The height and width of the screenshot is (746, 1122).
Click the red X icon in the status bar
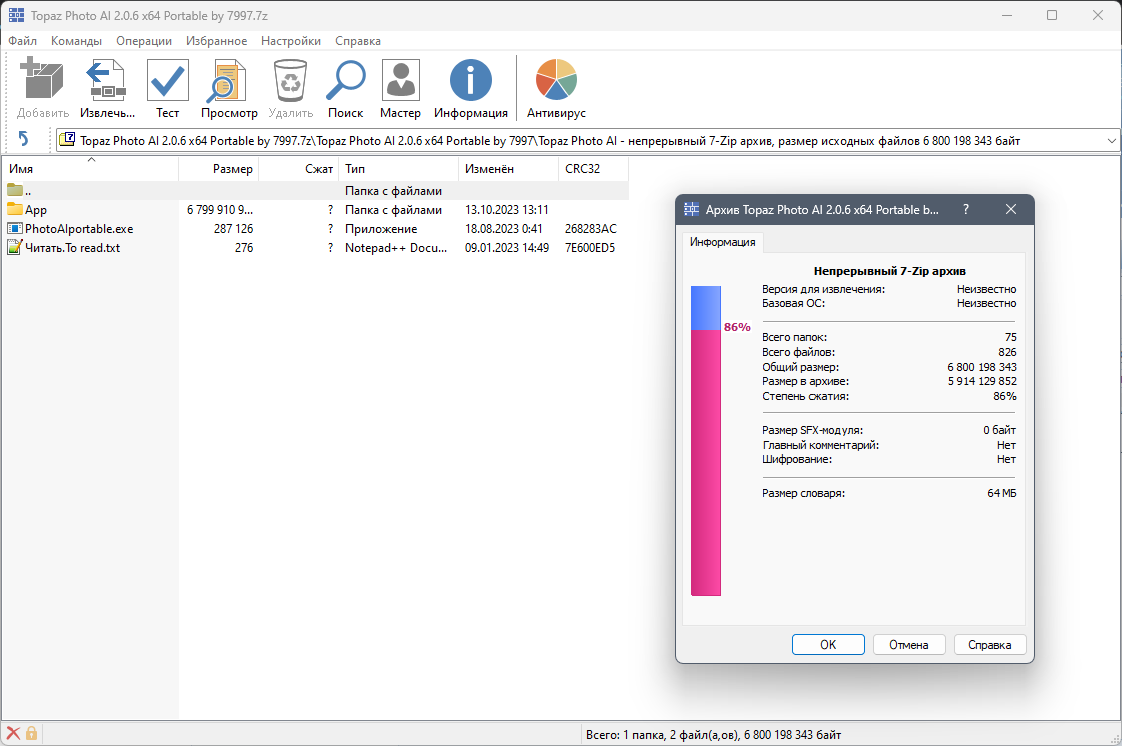coord(11,733)
